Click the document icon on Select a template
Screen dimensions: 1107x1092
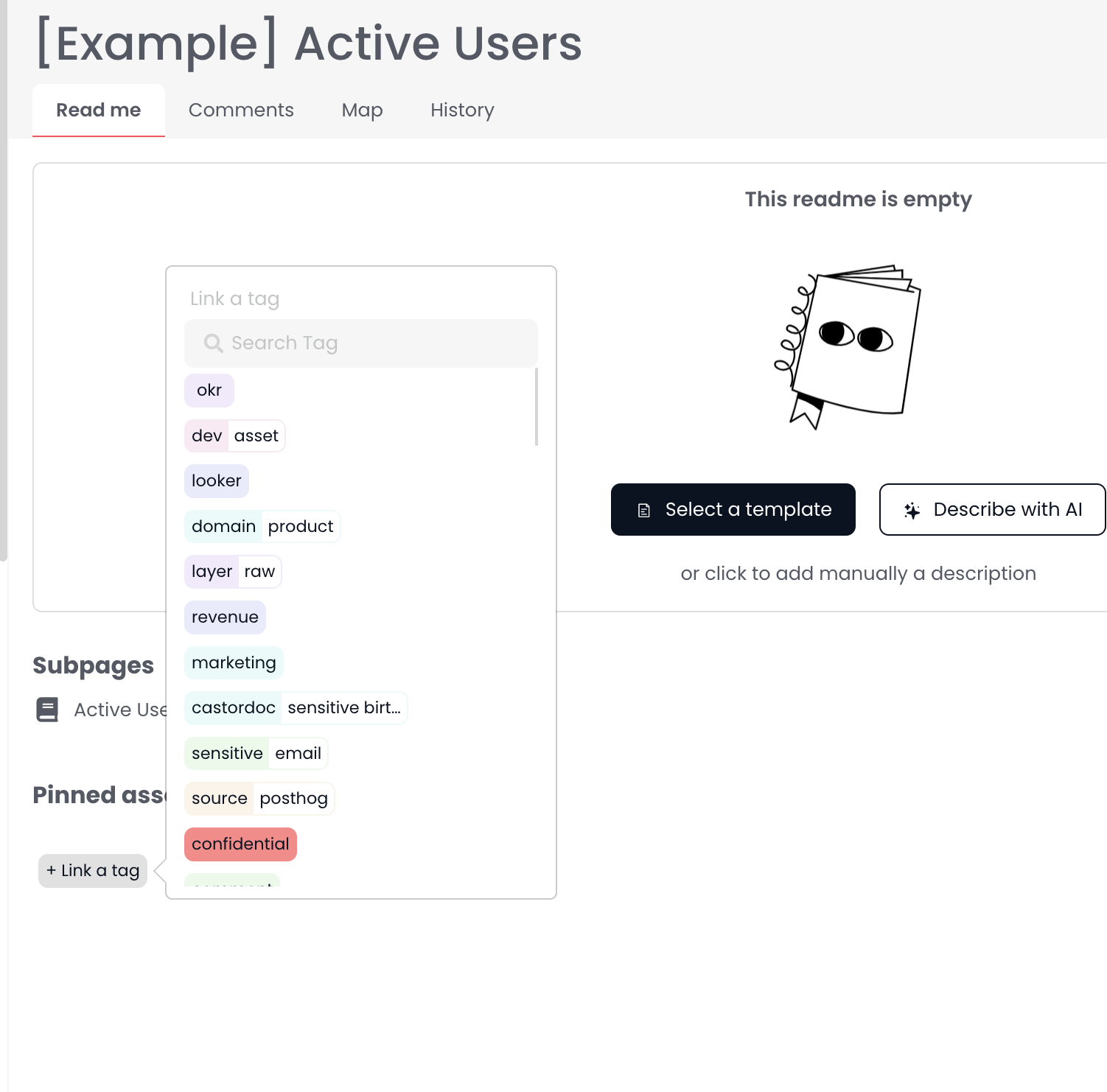[643, 511]
